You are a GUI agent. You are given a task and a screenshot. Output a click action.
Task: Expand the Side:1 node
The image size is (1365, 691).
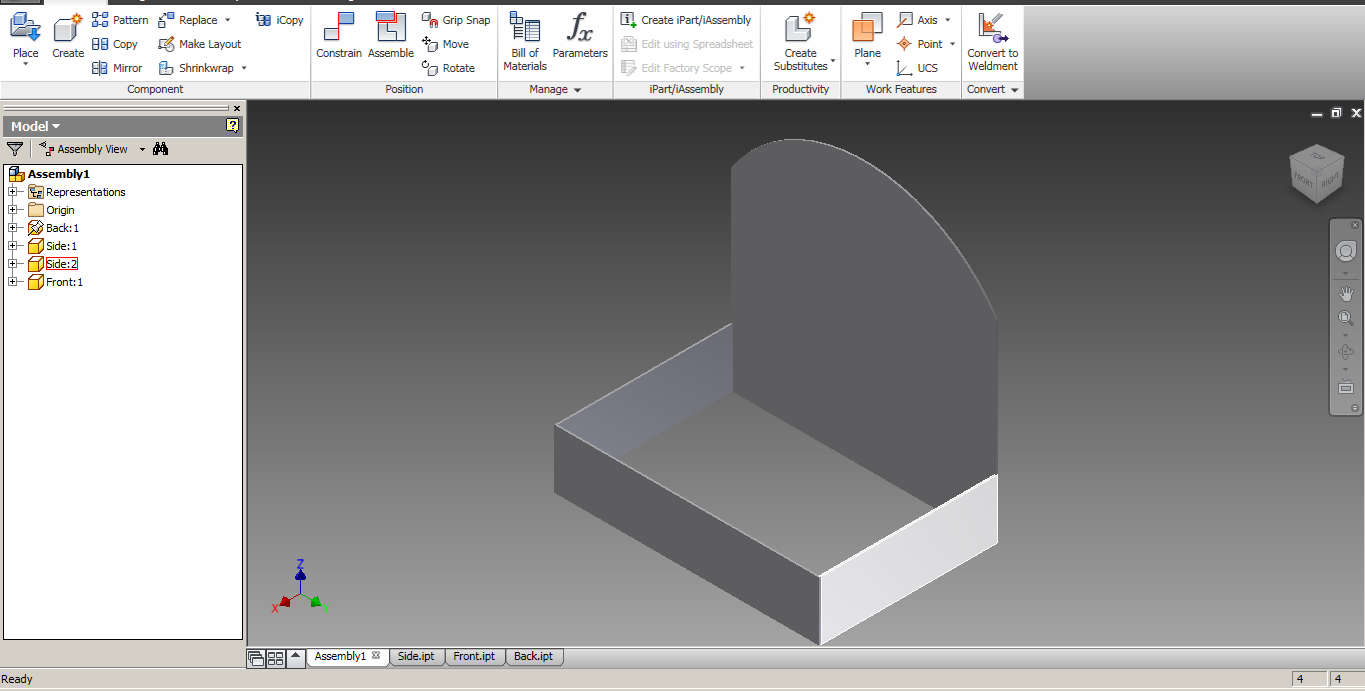click(13, 246)
